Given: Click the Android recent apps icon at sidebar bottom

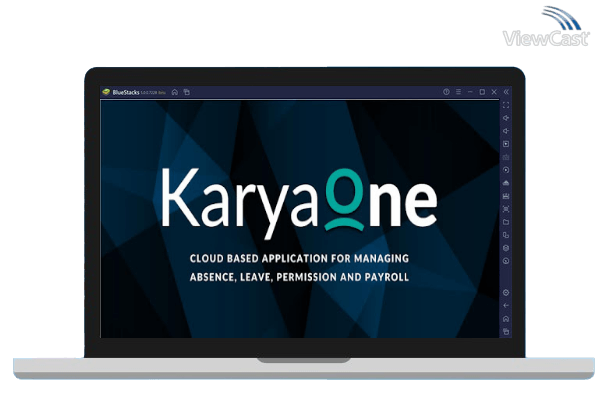Looking at the screenshot, I should coord(506,331).
